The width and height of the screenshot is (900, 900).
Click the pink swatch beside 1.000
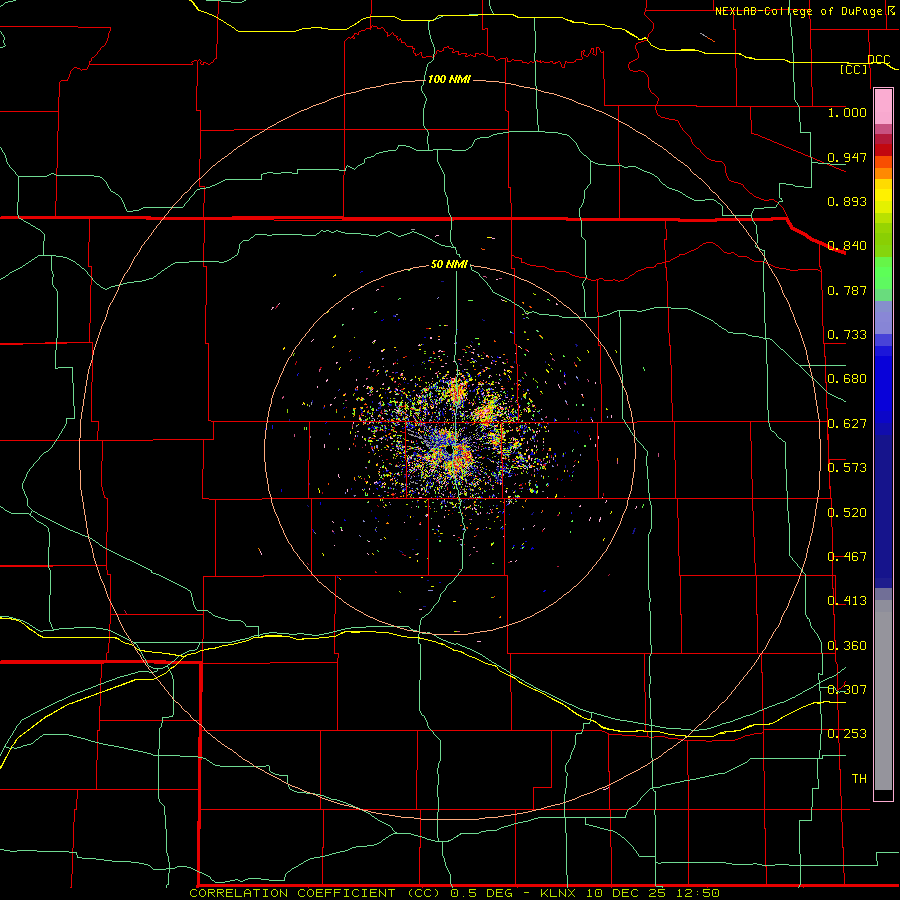(883, 107)
